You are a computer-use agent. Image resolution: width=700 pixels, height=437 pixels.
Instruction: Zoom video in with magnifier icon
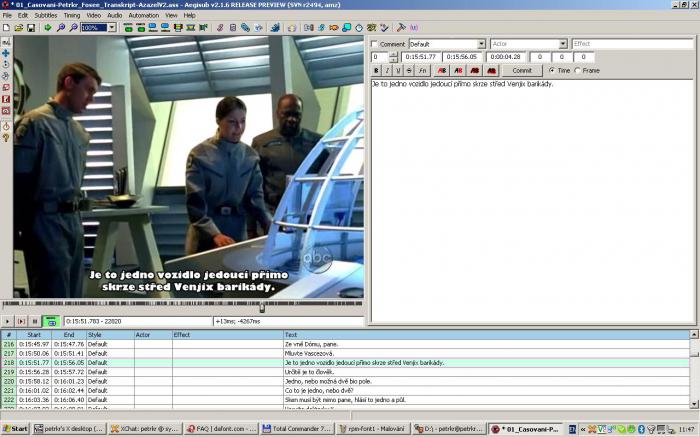coord(61,28)
